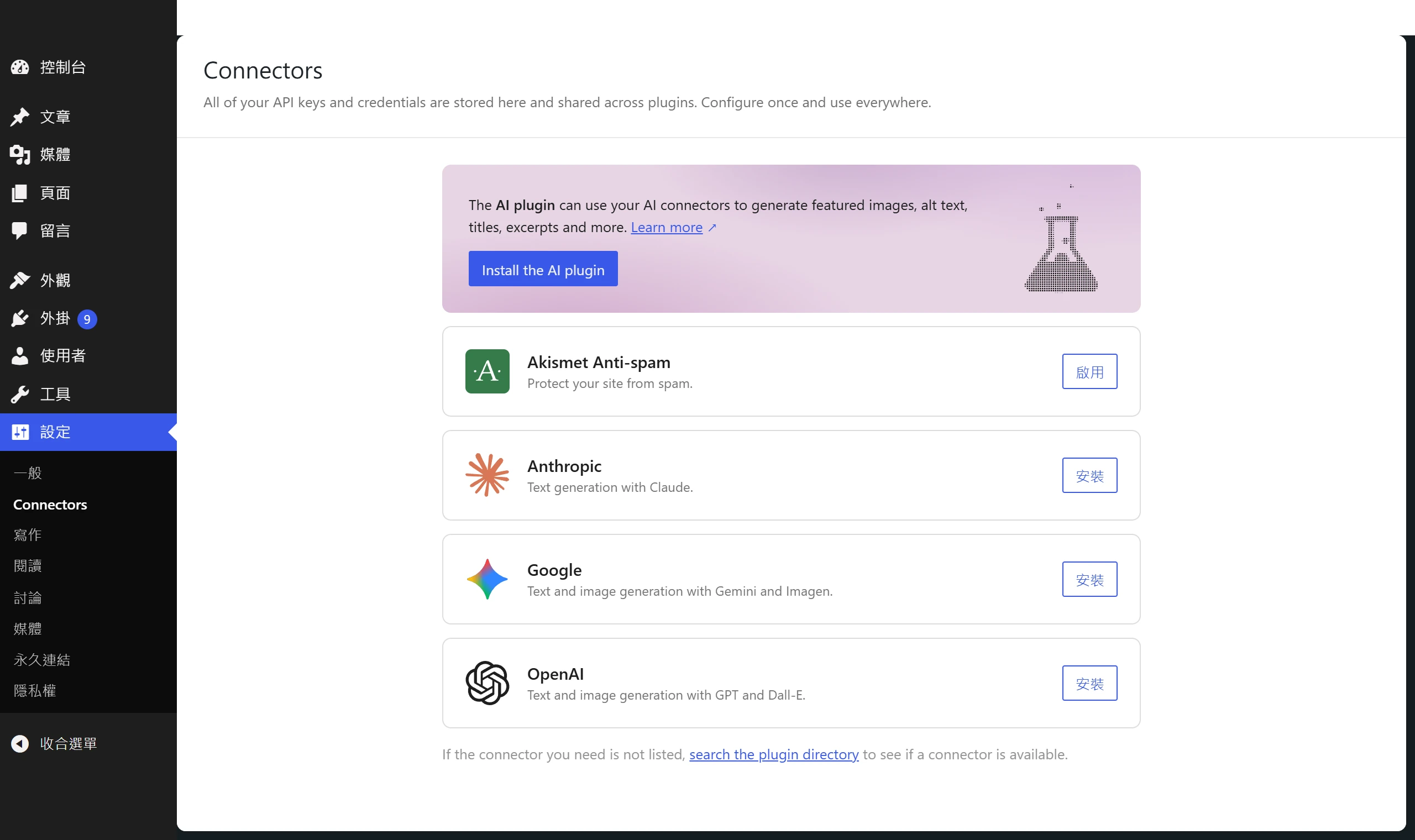The width and height of the screenshot is (1415, 840).
Task: Open the 隱私權 privacy settings
Action: [x=35, y=691]
